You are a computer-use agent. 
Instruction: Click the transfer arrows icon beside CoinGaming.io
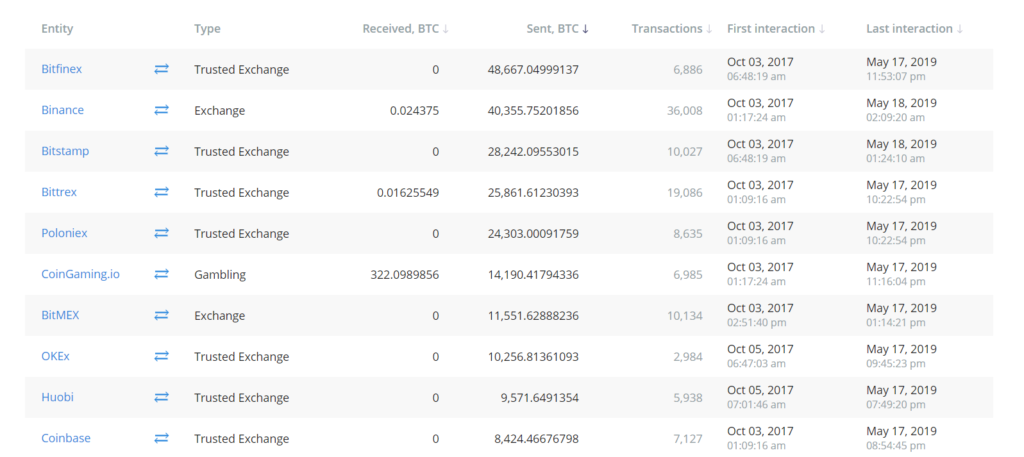[161, 274]
